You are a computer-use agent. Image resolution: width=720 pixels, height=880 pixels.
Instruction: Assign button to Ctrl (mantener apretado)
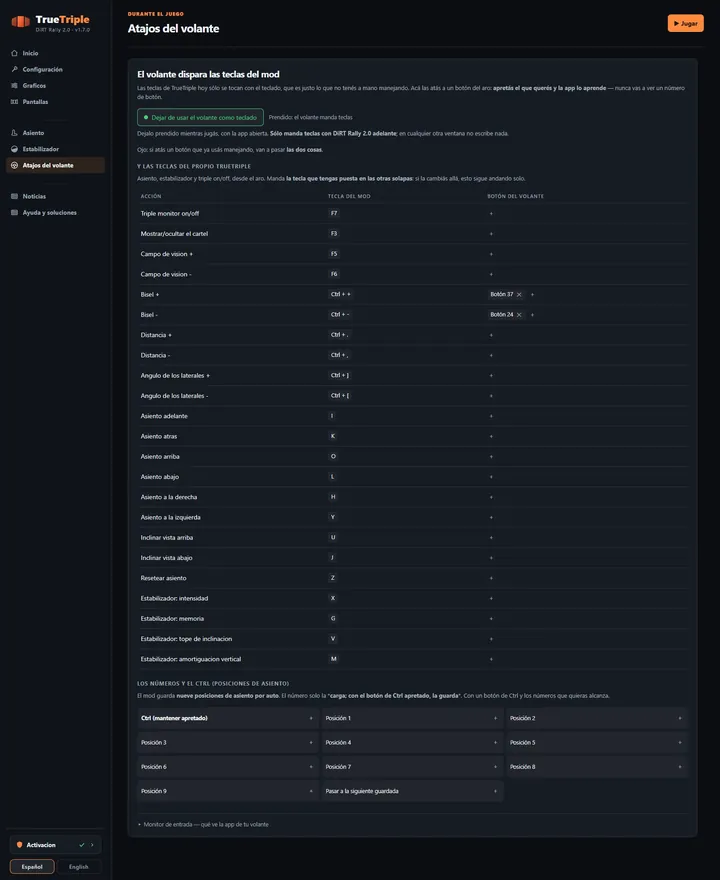point(311,718)
